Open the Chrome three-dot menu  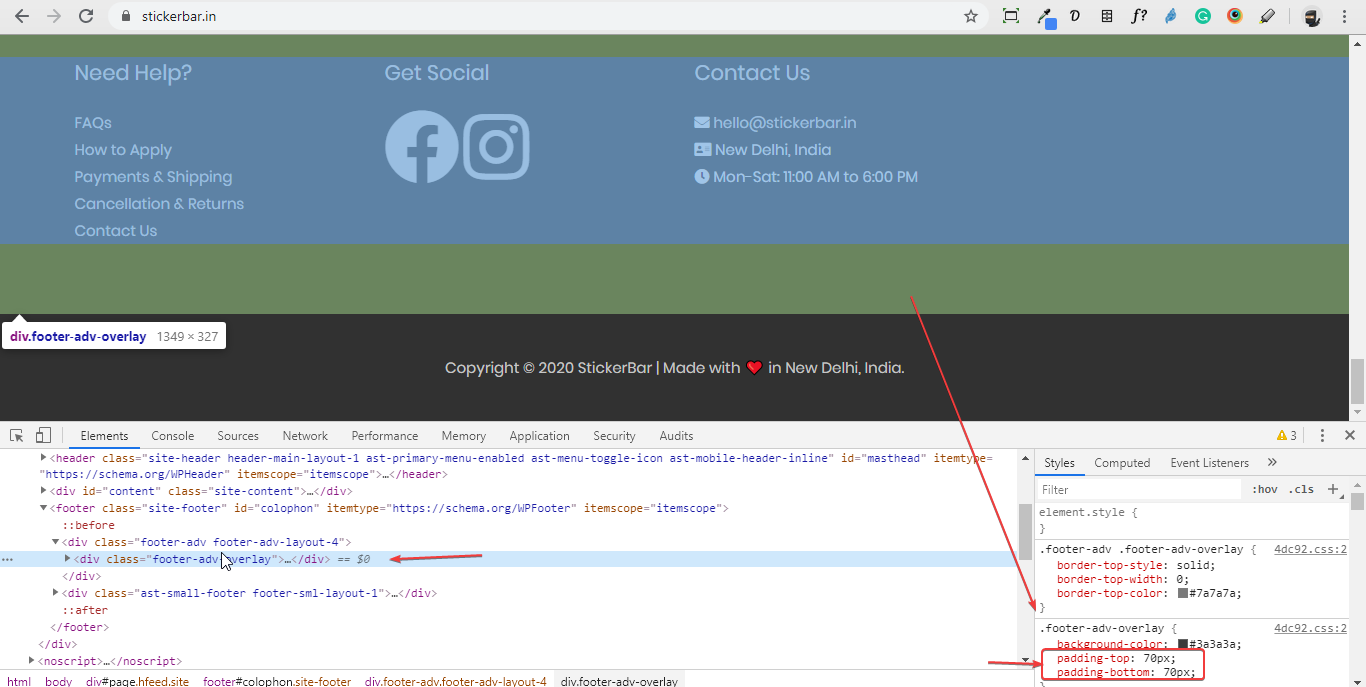coord(1345,16)
